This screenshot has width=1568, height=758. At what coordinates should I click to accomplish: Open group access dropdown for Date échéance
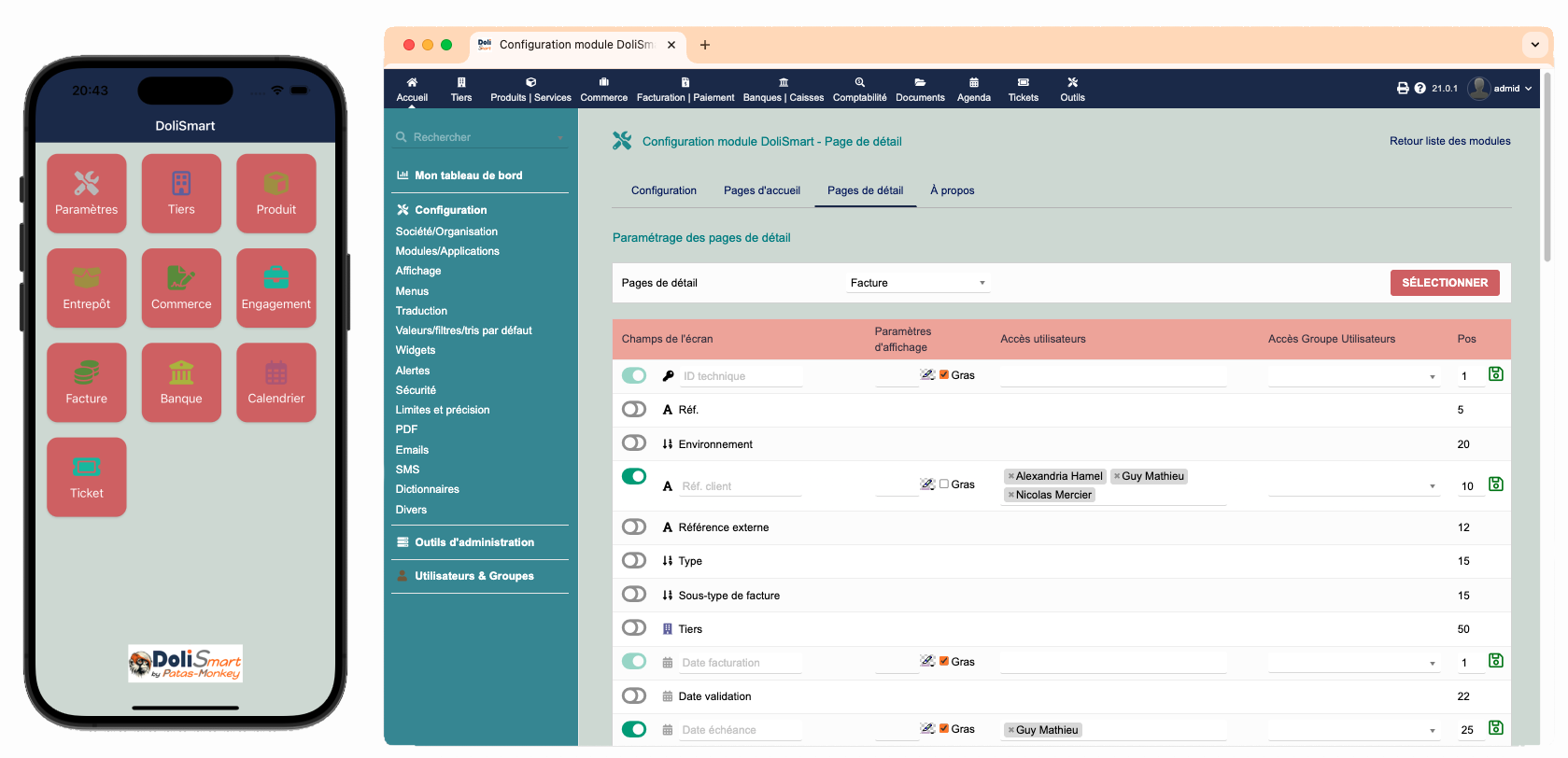point(1353,730)
